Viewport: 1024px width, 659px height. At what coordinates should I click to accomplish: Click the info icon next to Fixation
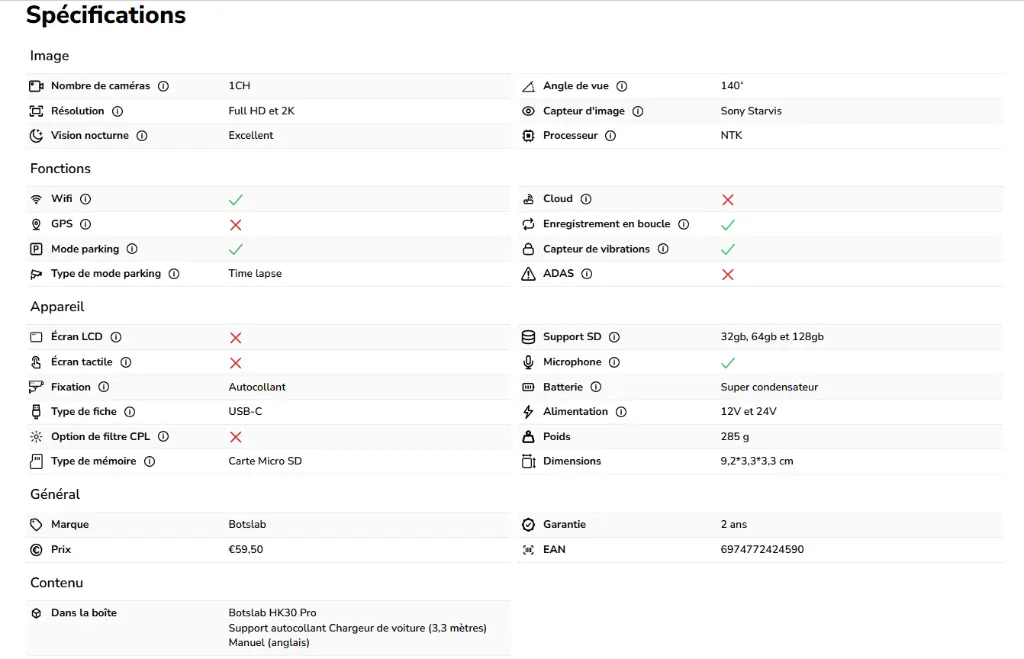(104, 387)
